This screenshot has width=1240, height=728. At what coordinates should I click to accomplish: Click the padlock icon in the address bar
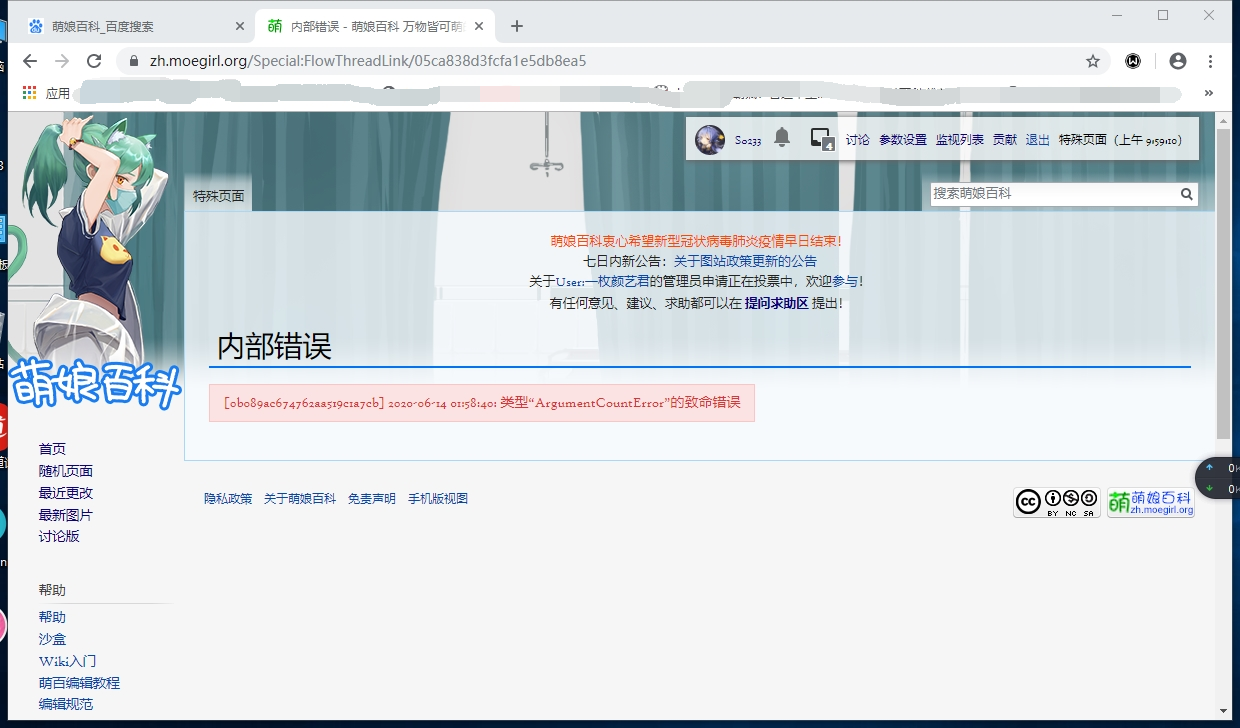tap(133, 60)
